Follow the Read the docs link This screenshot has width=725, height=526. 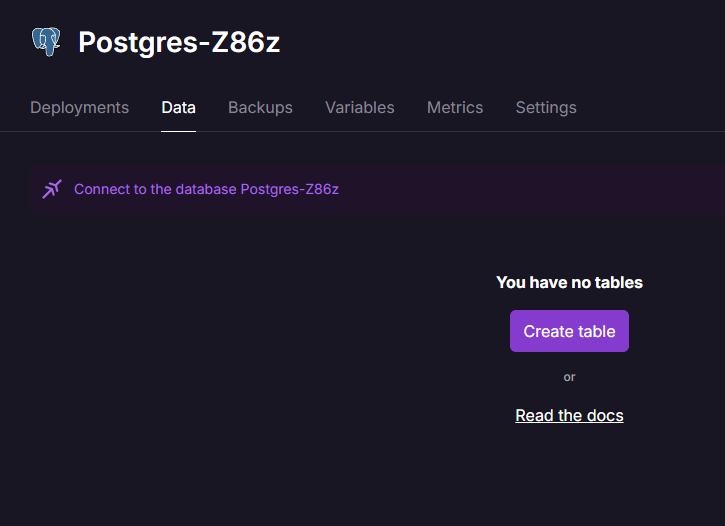[x=569, y=415]
